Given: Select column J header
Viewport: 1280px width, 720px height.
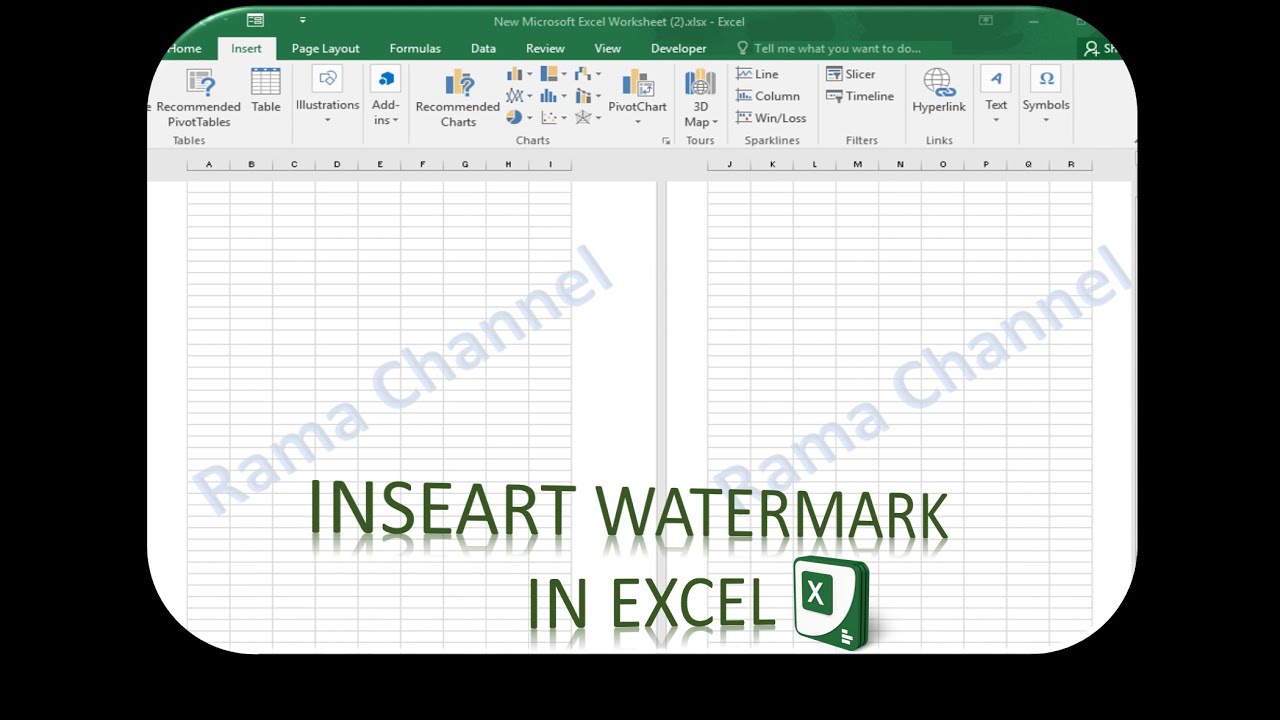Looking at the screenshot, I should [729, 164].
